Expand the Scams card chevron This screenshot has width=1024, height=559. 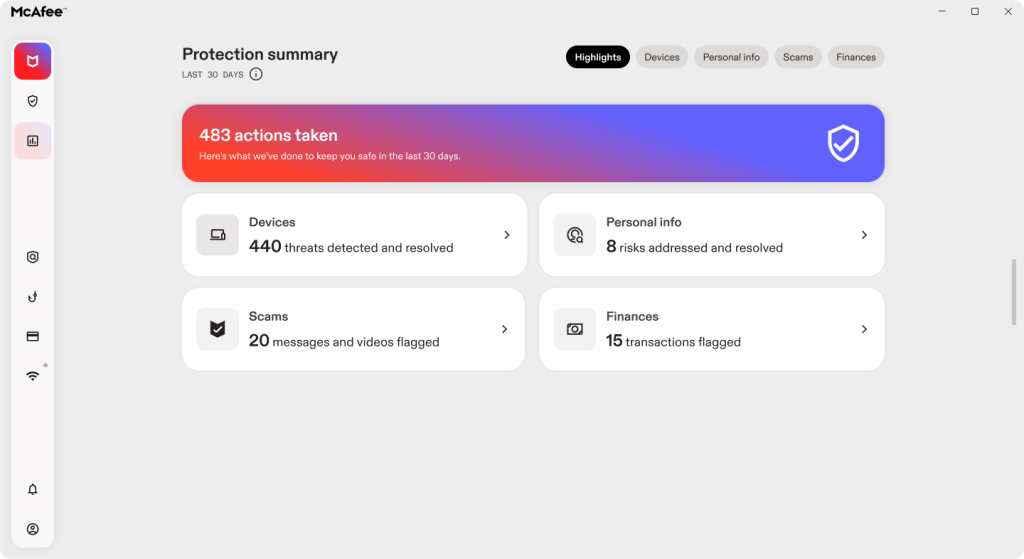click(x=504, y=329)
